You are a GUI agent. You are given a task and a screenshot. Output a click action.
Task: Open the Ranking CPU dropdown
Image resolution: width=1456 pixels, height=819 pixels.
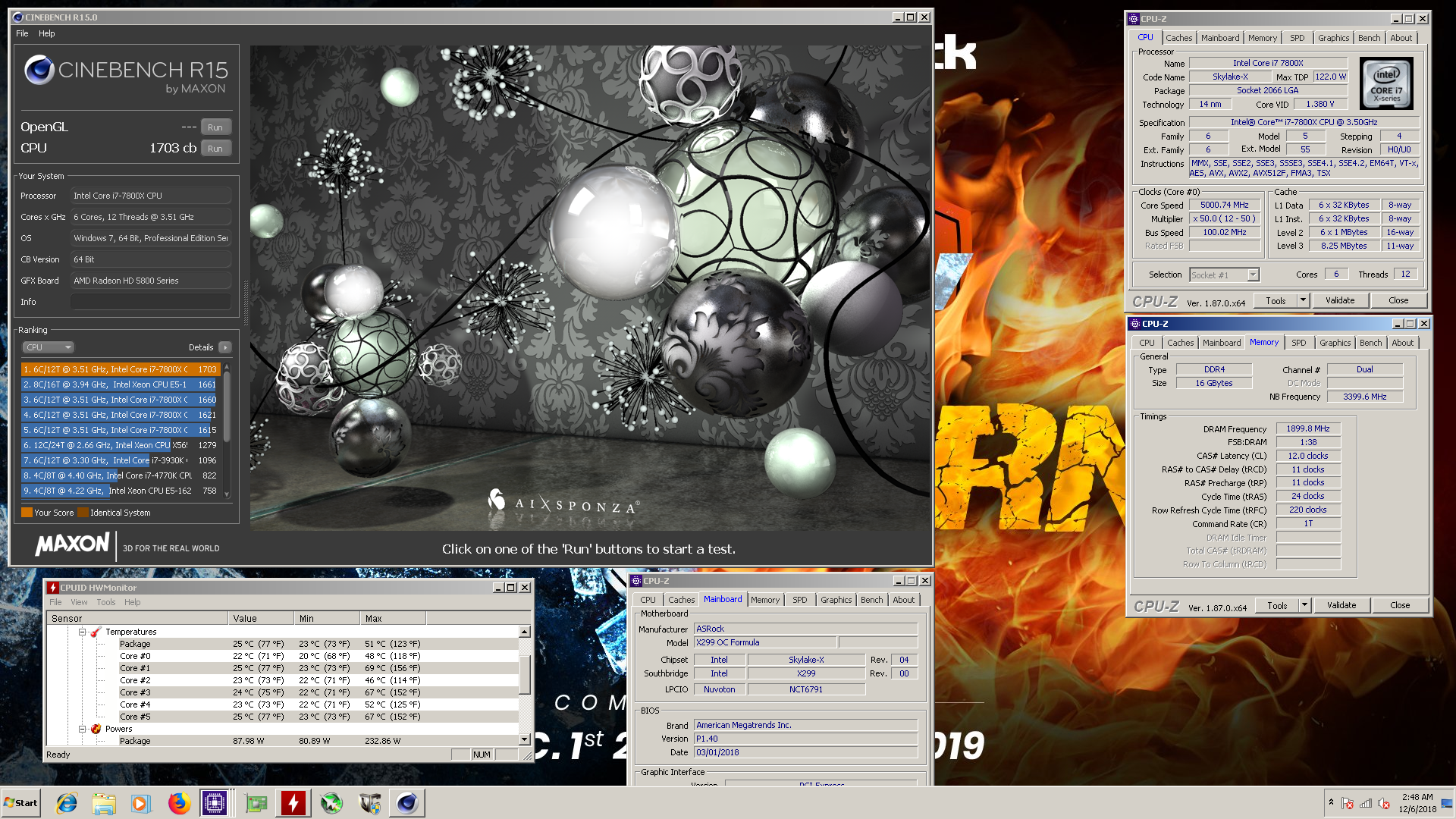(x=48, y=347)
